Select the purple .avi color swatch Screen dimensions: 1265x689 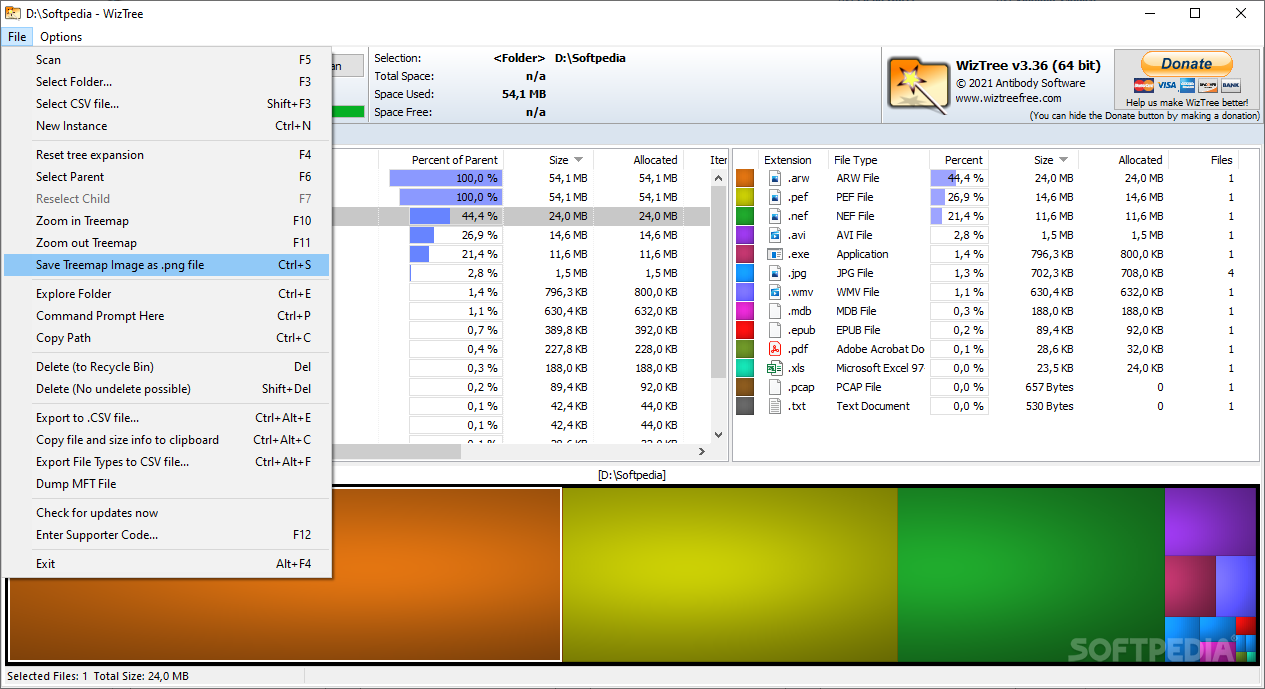(x=745, y=235)
